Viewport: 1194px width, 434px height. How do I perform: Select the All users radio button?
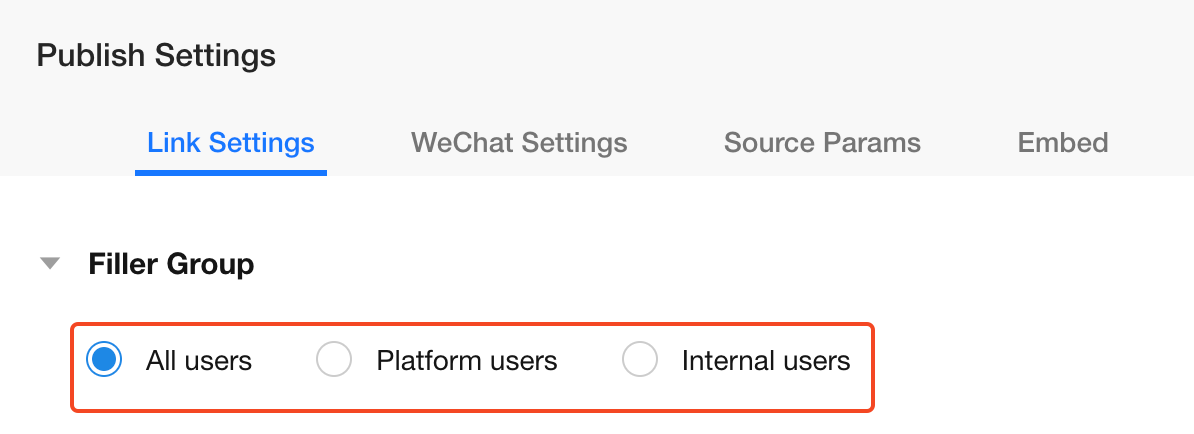tap(104, 360)
